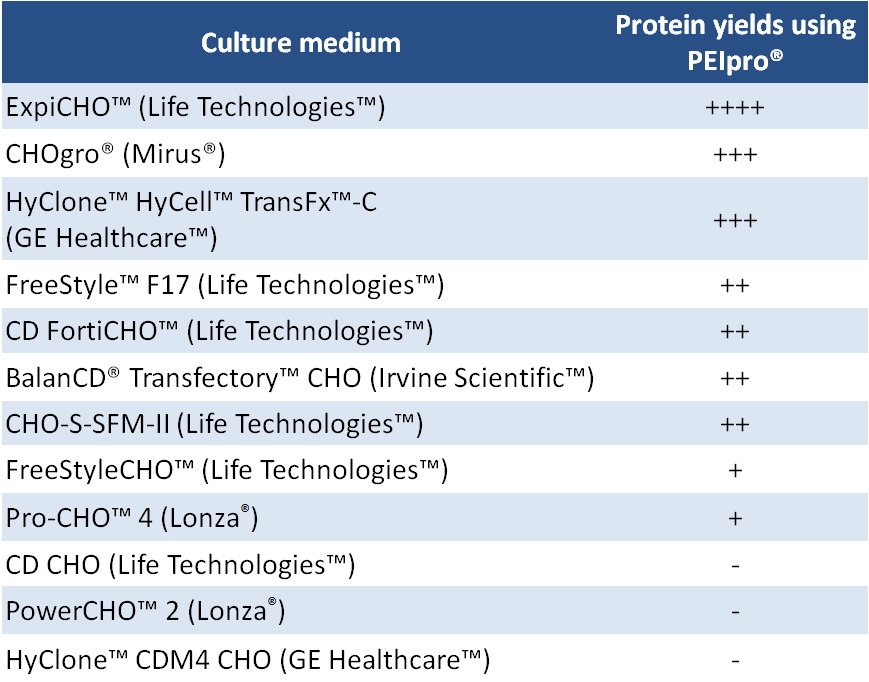
Task: Select the CHO-S-SFM-II (Life Technologies) cell
Action: click(x=215, y=424)
